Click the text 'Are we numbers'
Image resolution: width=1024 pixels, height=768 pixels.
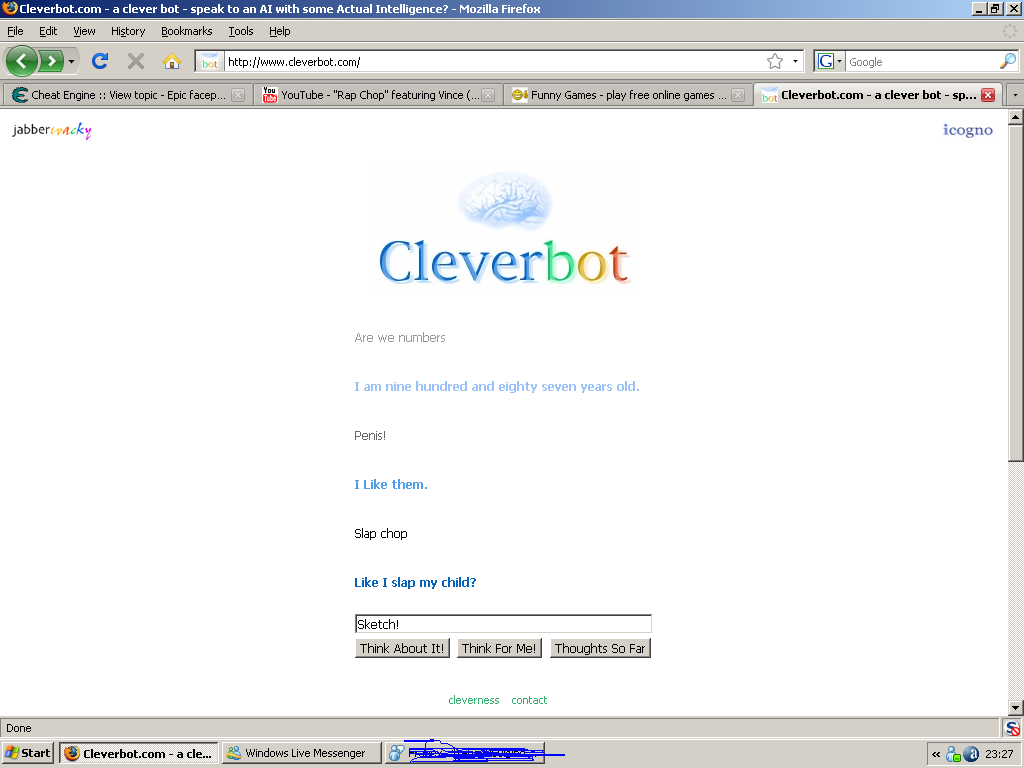click(400, 338)
